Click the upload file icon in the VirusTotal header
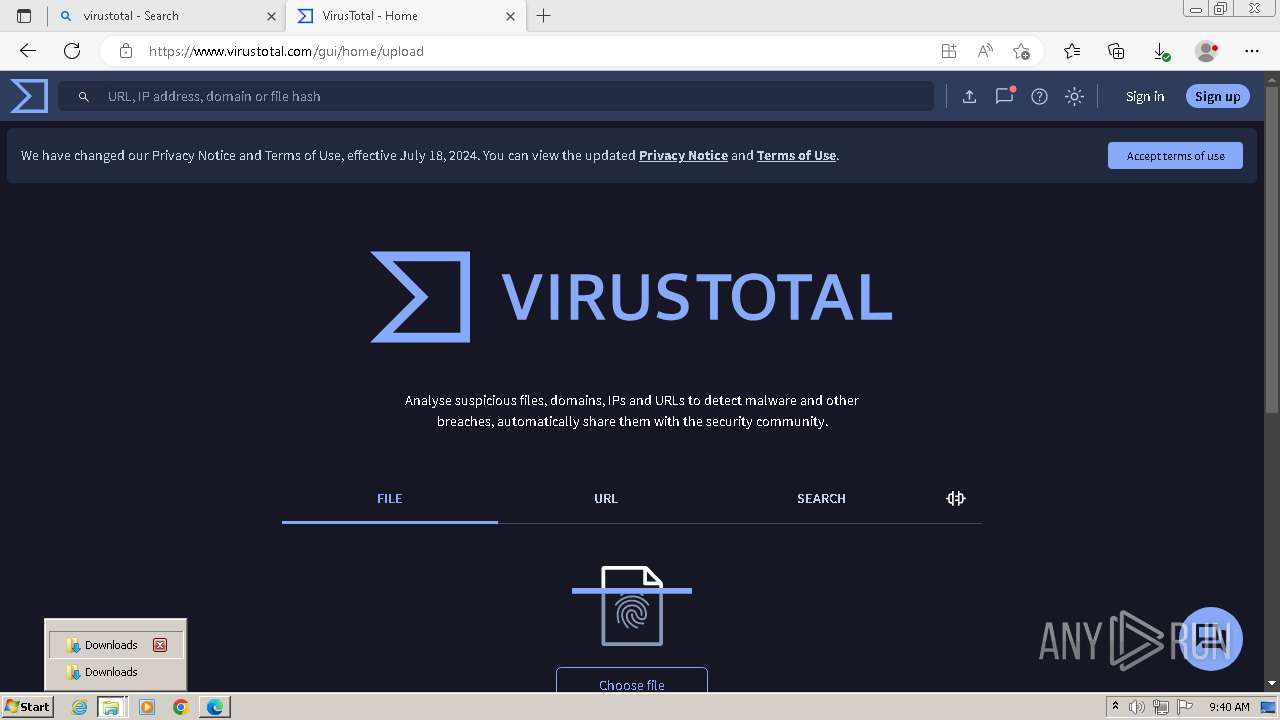This screenshot has width=1280, height=720. [x=969, y=96]
